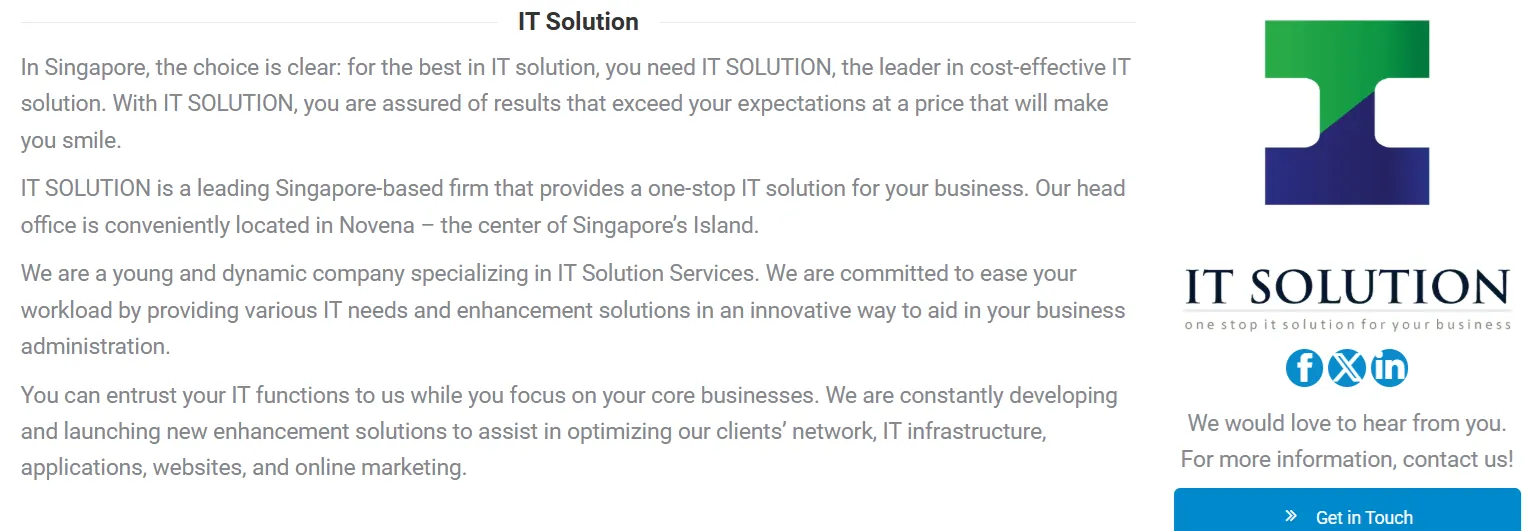Click the paragraph about the Singapore-based firm
The height and width of the screenshot is (531, 1531).
pyautogui.click(x=573, y=207)
